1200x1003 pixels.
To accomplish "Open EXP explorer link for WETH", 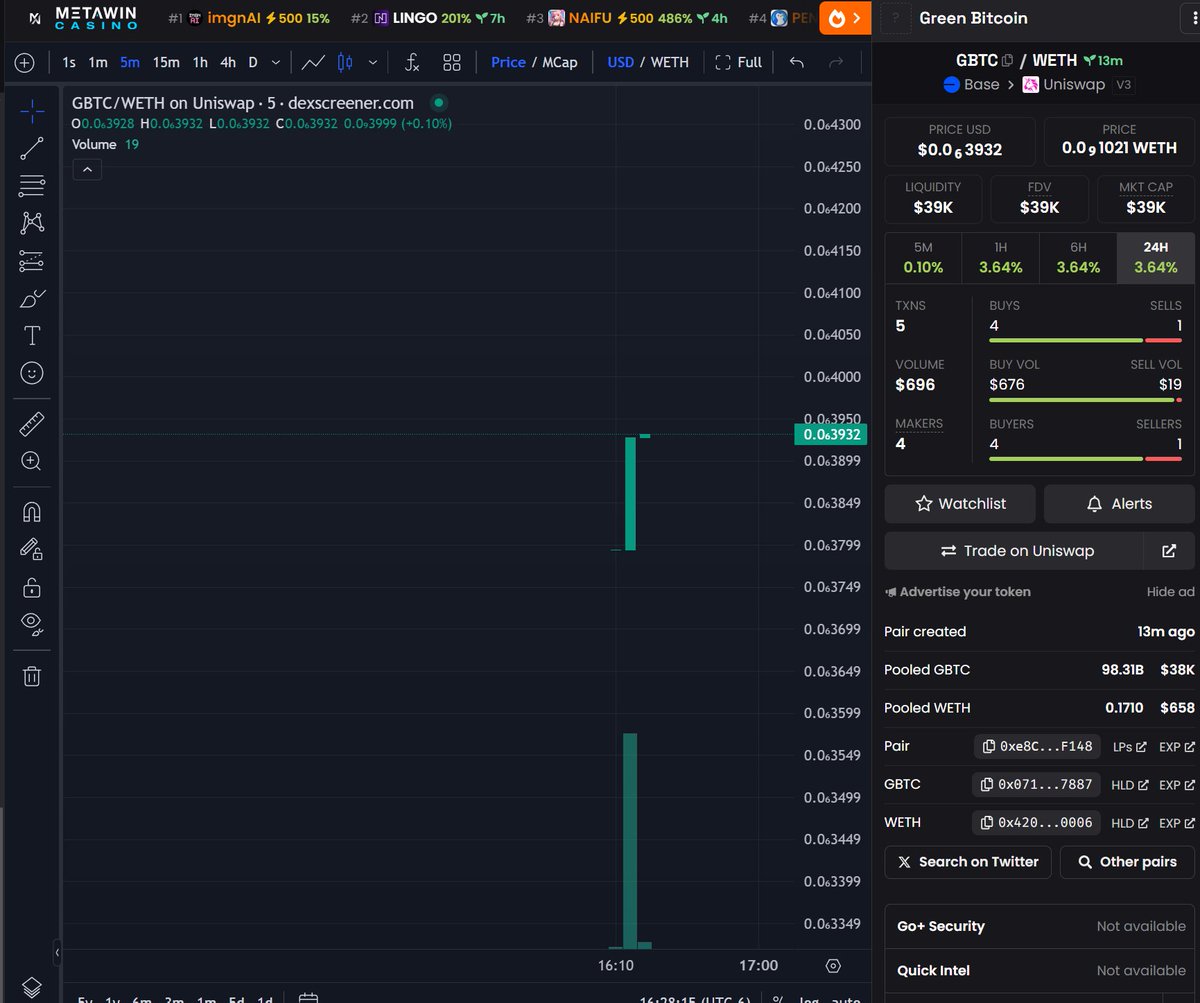I will tap(1177, 823).
